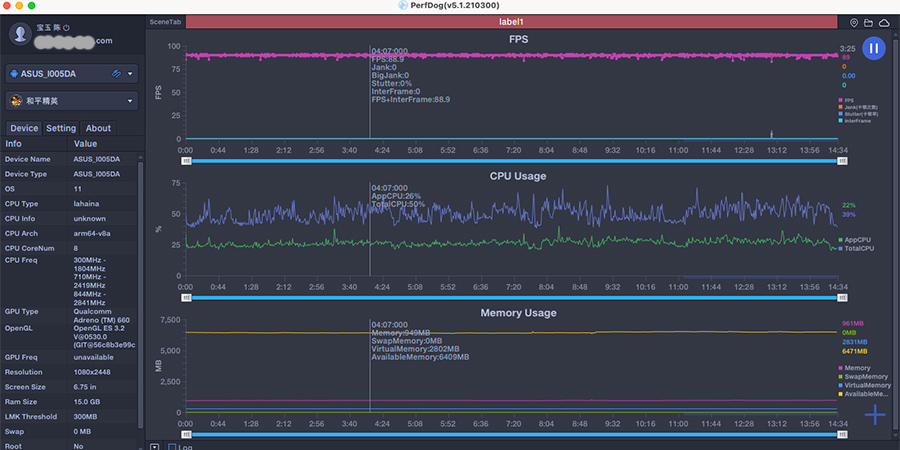
Task: Click the 6471MB available memory value
Action: [x=855, y=351]
